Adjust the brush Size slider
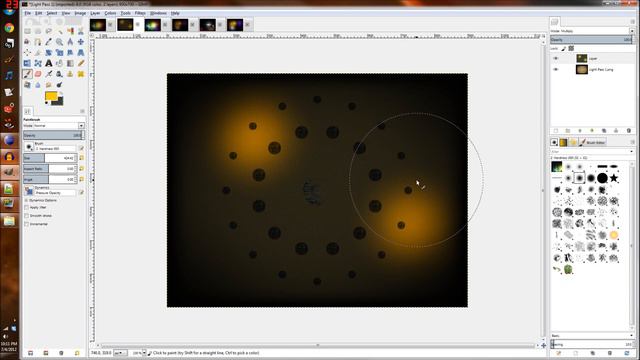This screenshot has width=640, height=360. click(x=49, y=158)
